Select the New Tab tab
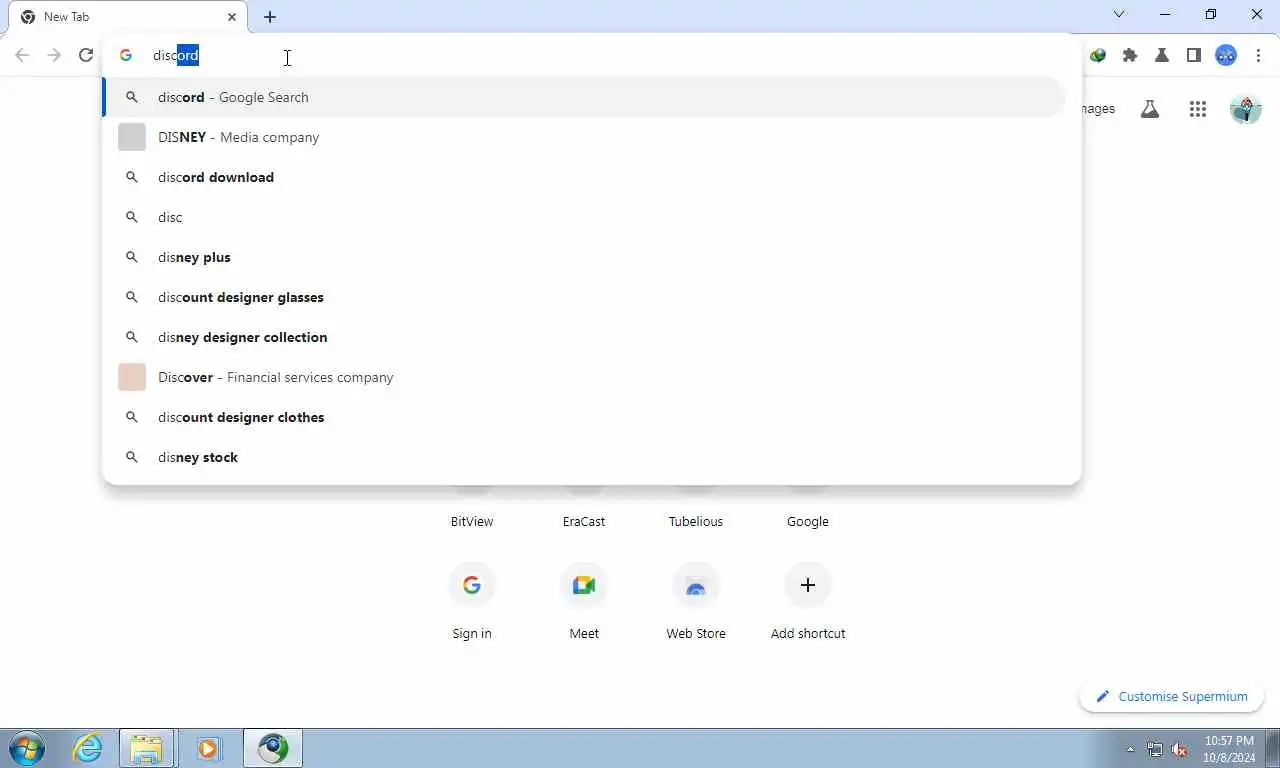1280x768 pixels. (128, 17)
